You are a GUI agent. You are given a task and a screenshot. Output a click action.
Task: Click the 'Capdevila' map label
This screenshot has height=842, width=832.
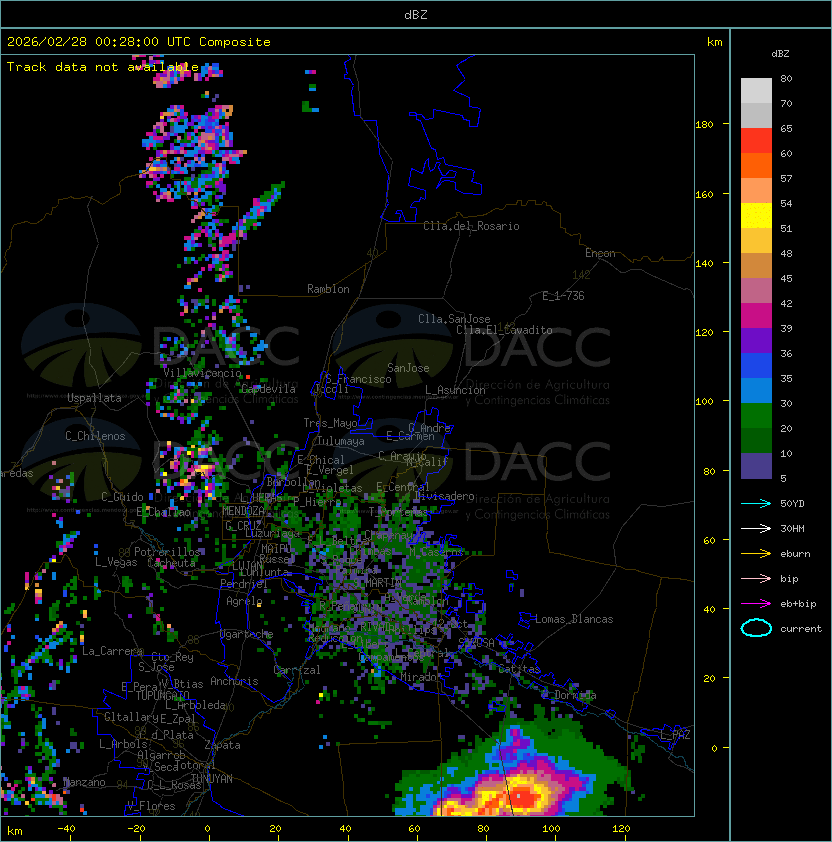pos(268,389)
